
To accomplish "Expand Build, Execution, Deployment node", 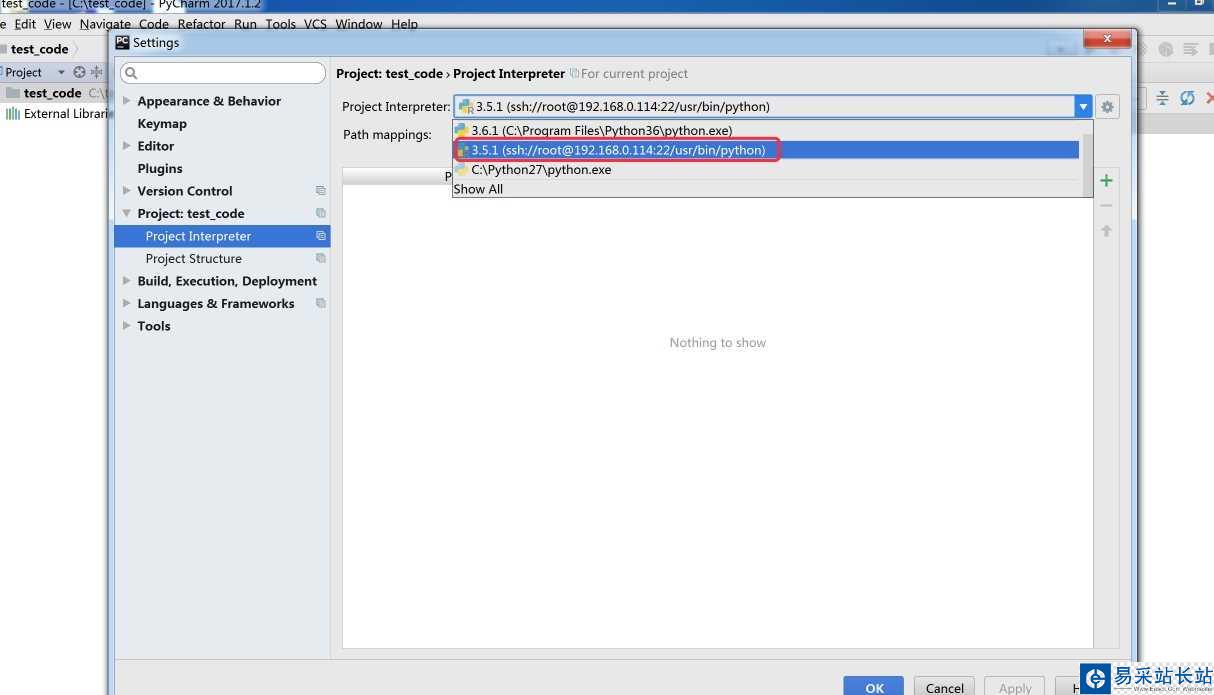I will 127,281.
